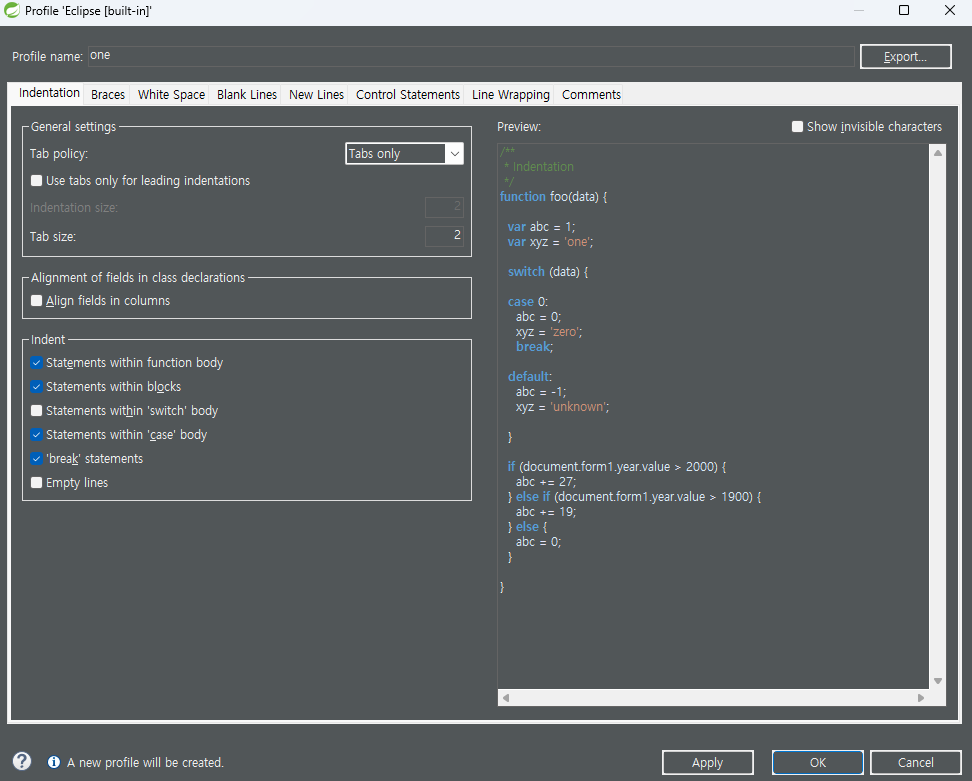The height and width of the screenshot is (781, 972).
Task: Open the Tab policy dropdown arrow
Action: click(x=454, y=154)
